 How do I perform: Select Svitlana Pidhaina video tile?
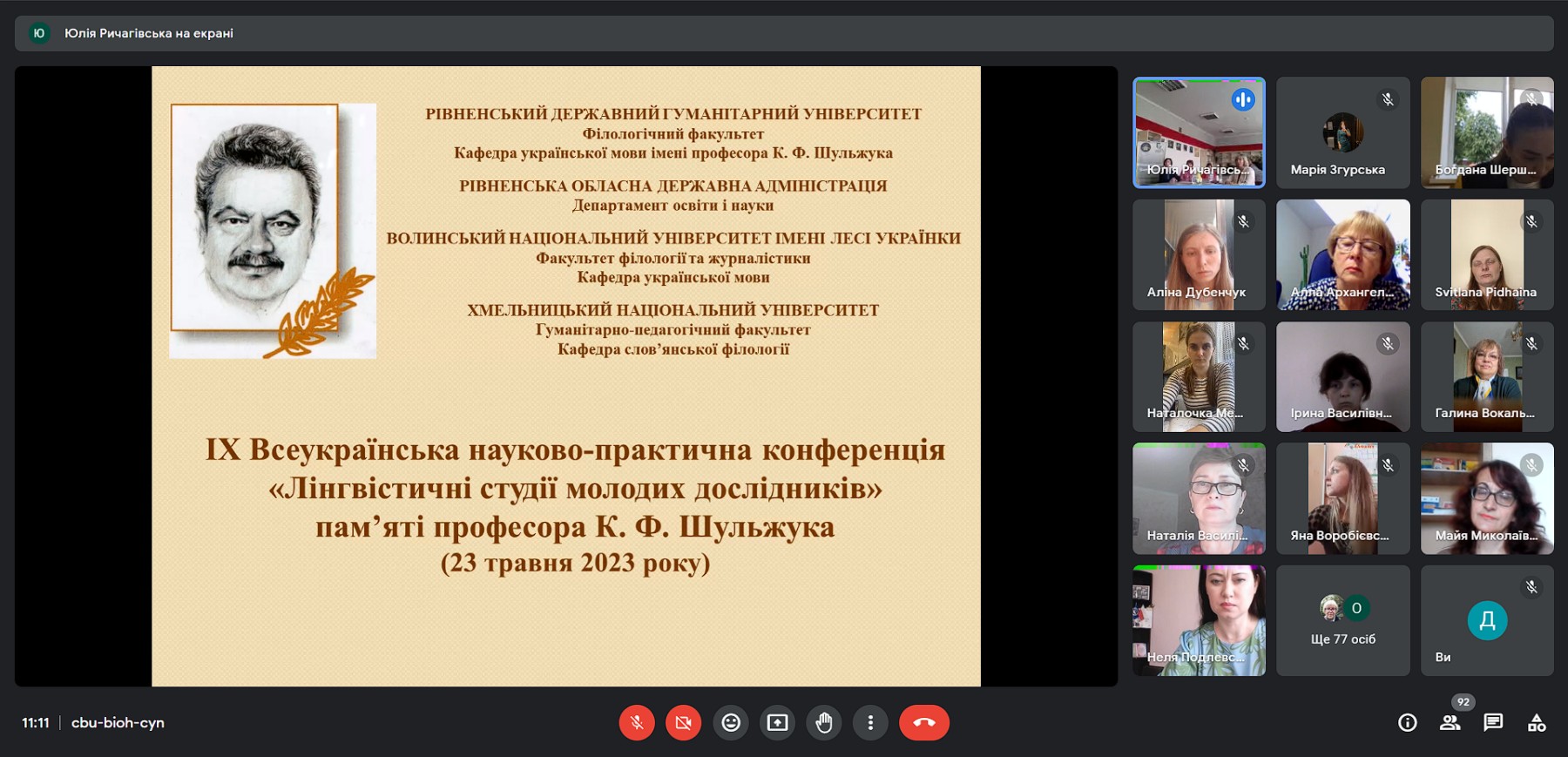(1487, 254)
